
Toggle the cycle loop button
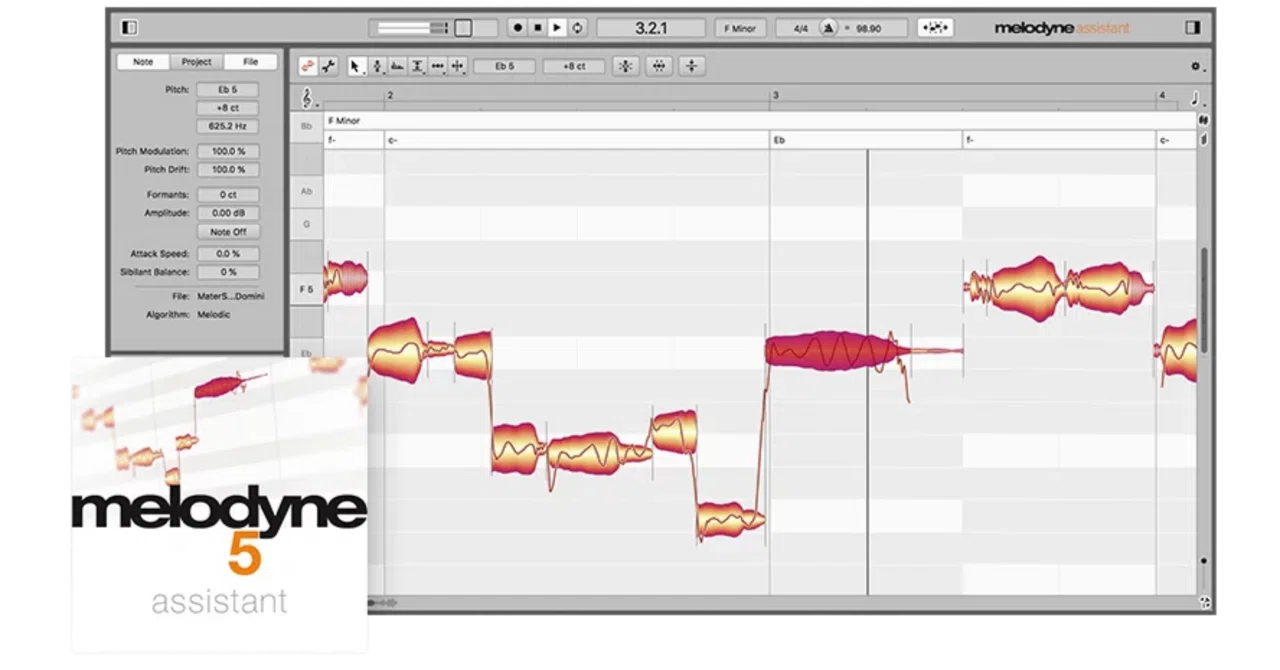(x=578, y=28)
